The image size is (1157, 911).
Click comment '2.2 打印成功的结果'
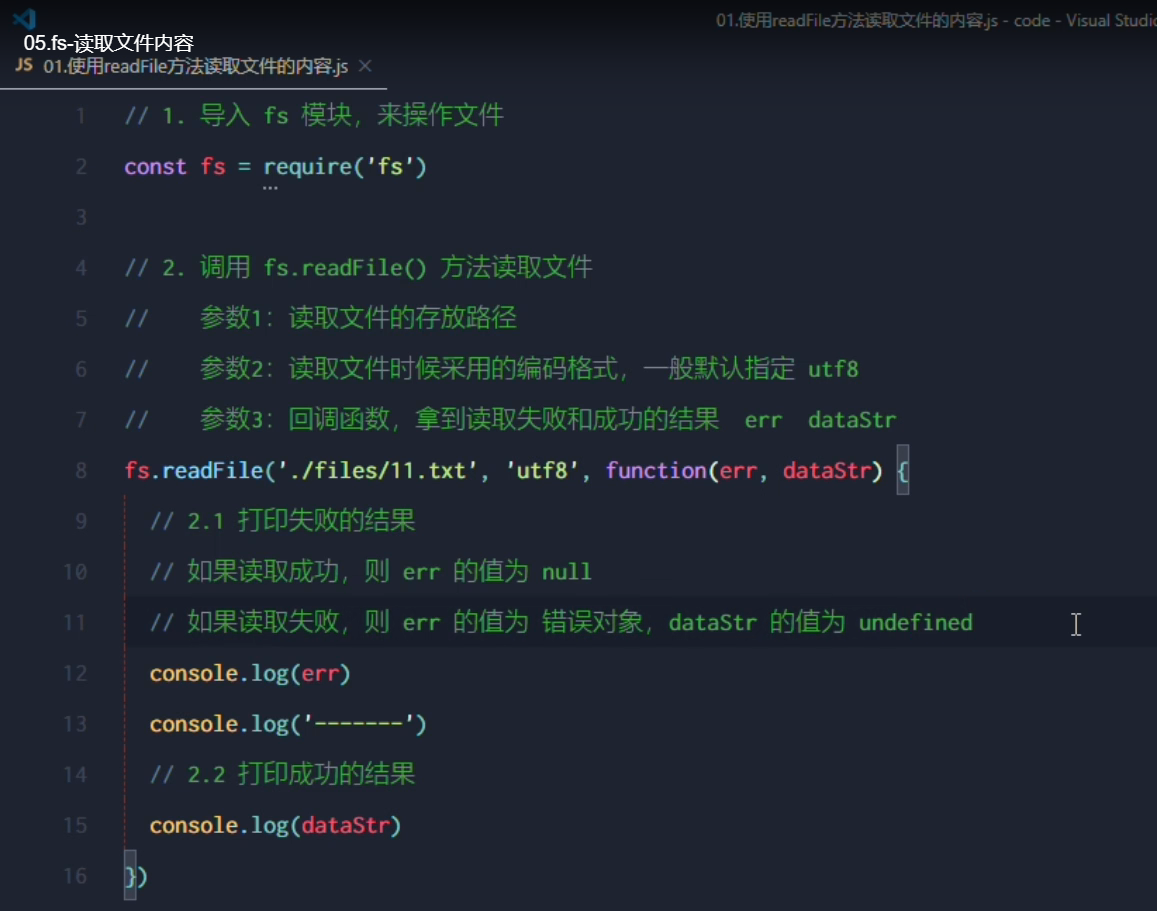click(301, 775)
